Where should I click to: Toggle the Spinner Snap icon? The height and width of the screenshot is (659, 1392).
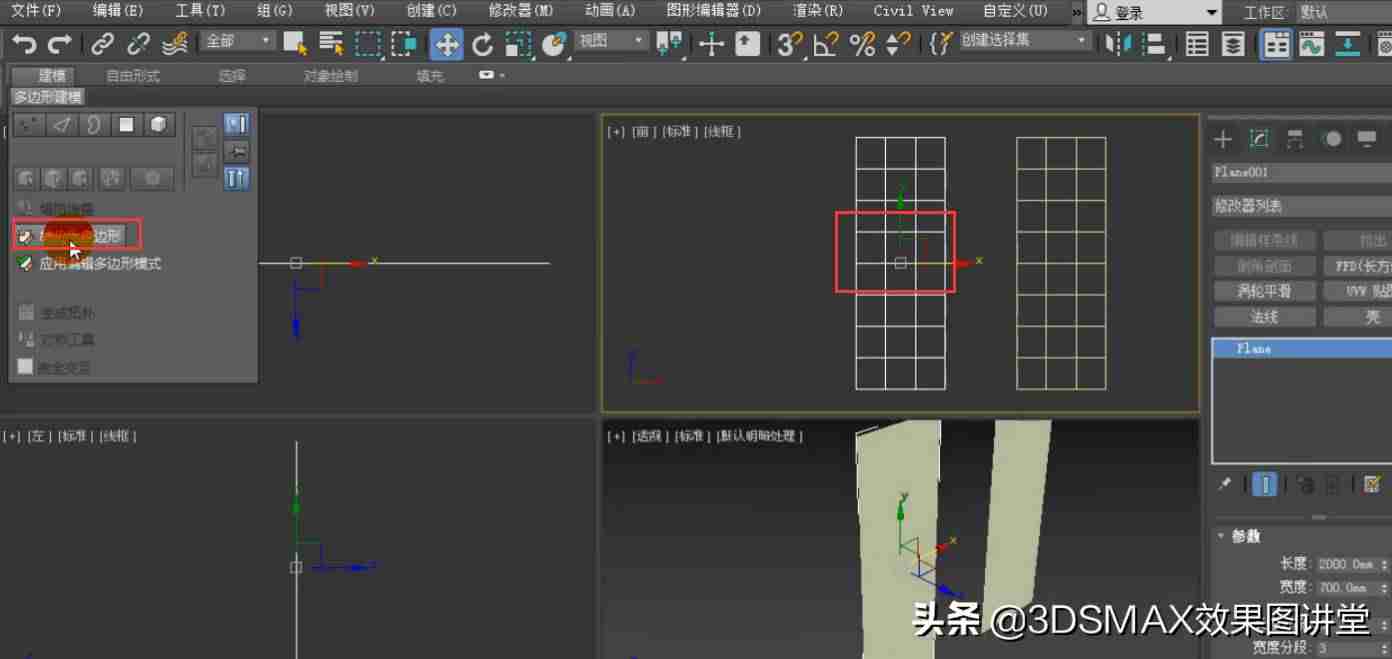(x=898, y=43)
